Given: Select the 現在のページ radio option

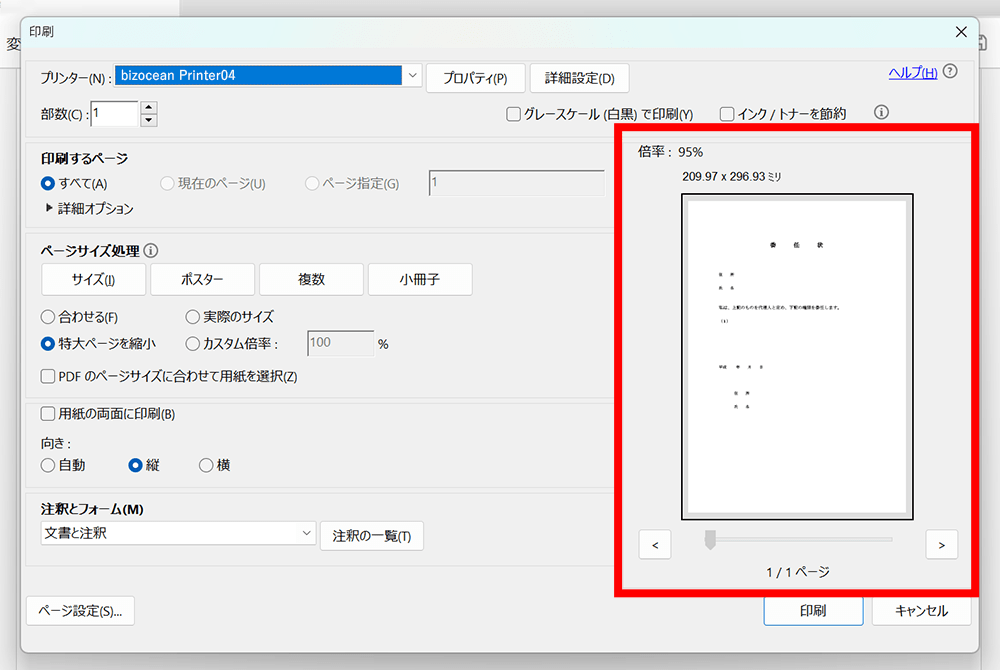Looking at the screenshot, I should [x=167, y=184].
